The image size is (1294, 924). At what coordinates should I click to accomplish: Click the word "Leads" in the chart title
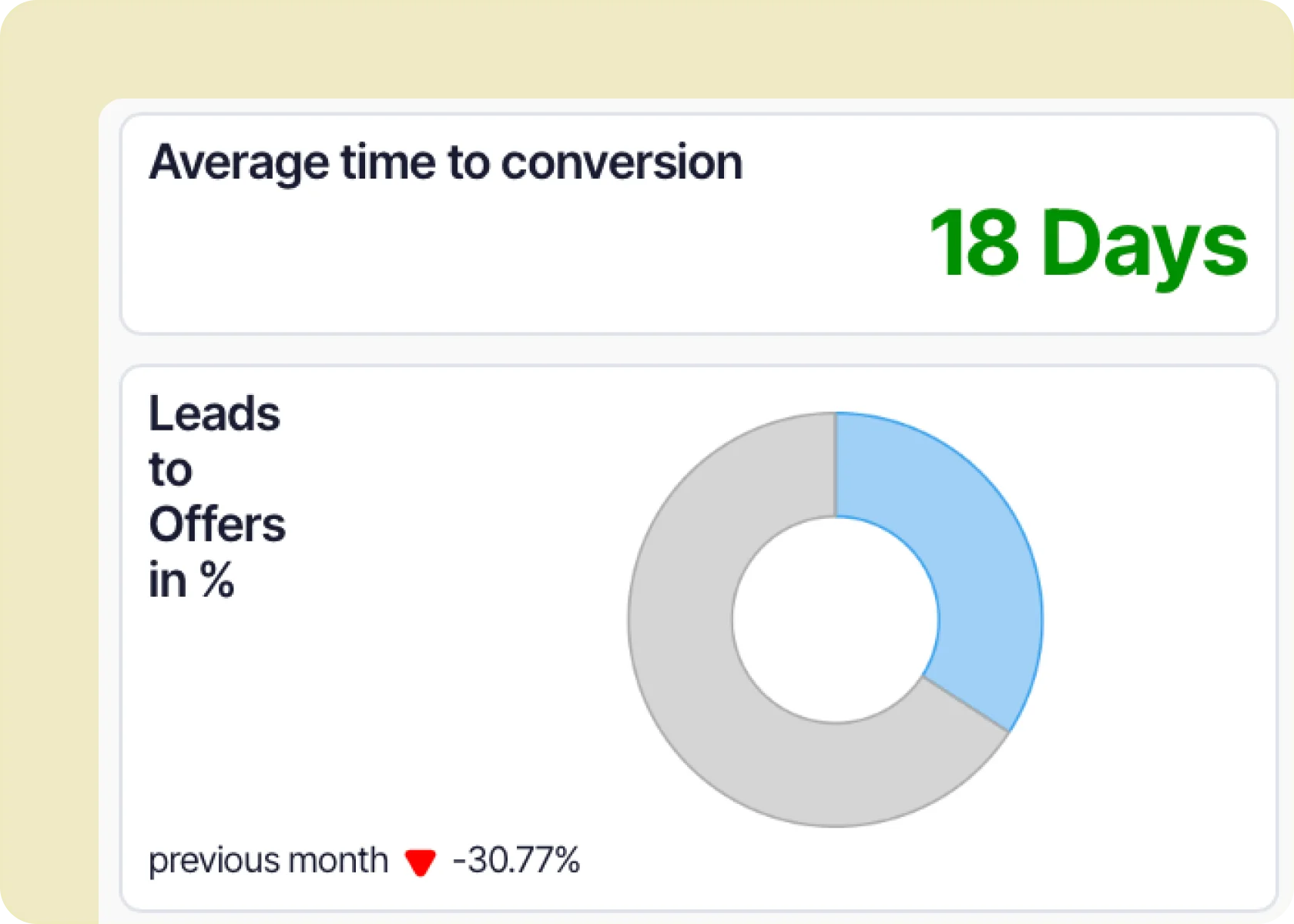pyautogui.click(x=214, y=414)
